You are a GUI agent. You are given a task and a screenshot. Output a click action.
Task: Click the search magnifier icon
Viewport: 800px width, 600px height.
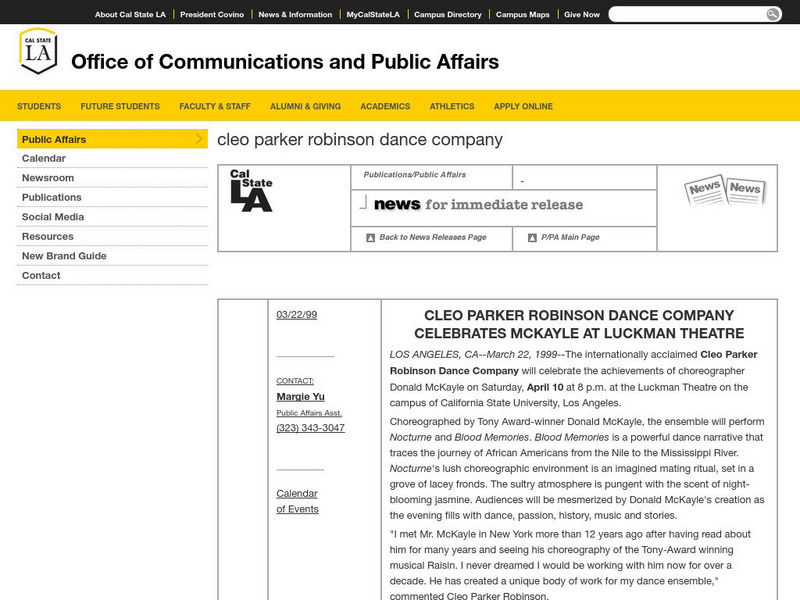(x=773, y=14)
